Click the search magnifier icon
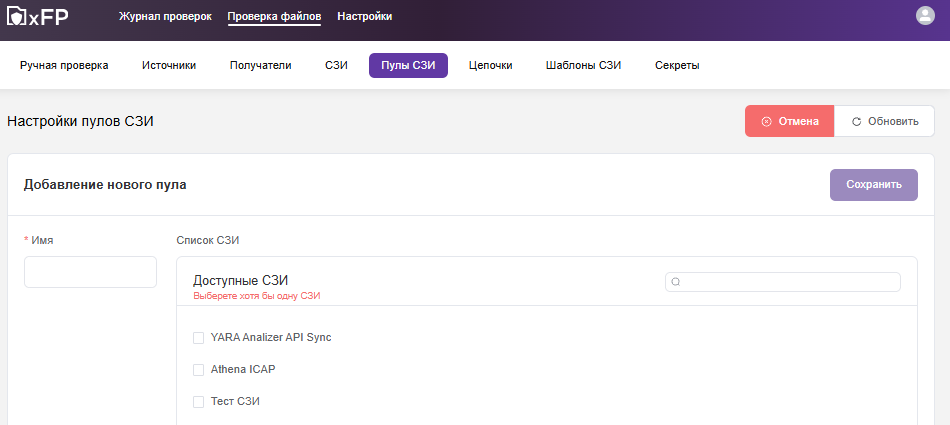950x425 pixels. (x=676, y=282)
